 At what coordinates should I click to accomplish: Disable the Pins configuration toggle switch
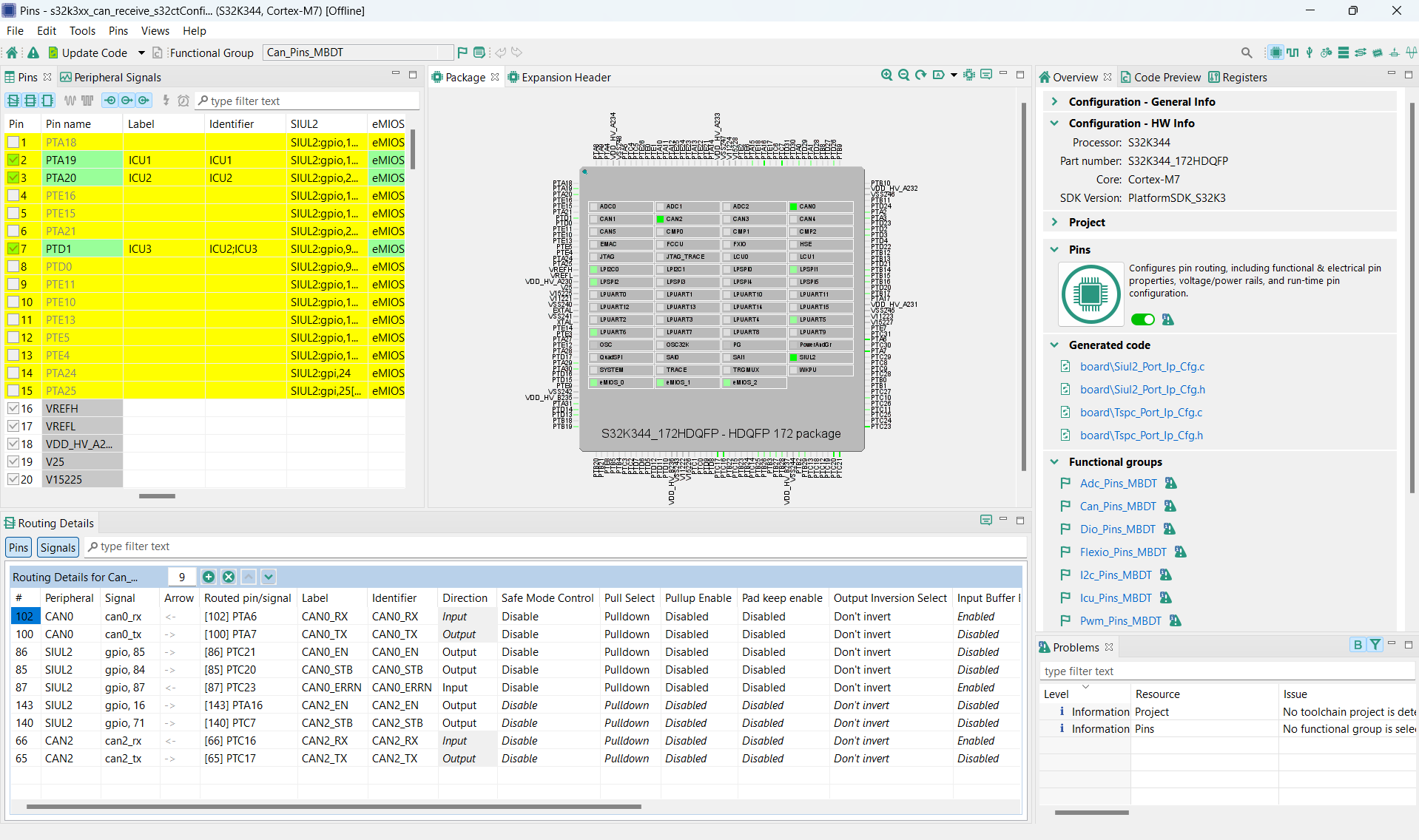point(1142,319)
